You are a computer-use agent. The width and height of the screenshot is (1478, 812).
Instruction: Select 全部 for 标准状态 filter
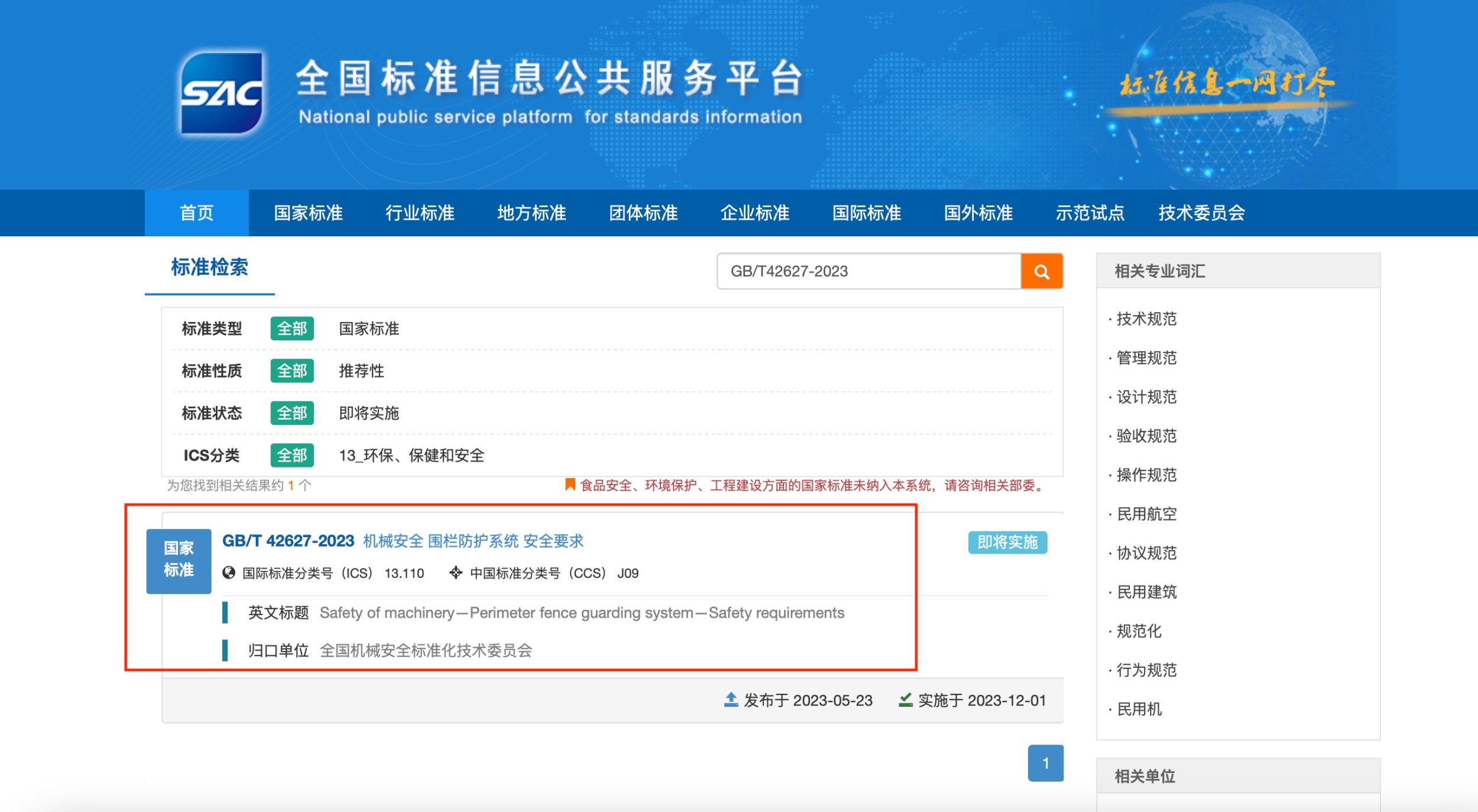tap(292, 413)
